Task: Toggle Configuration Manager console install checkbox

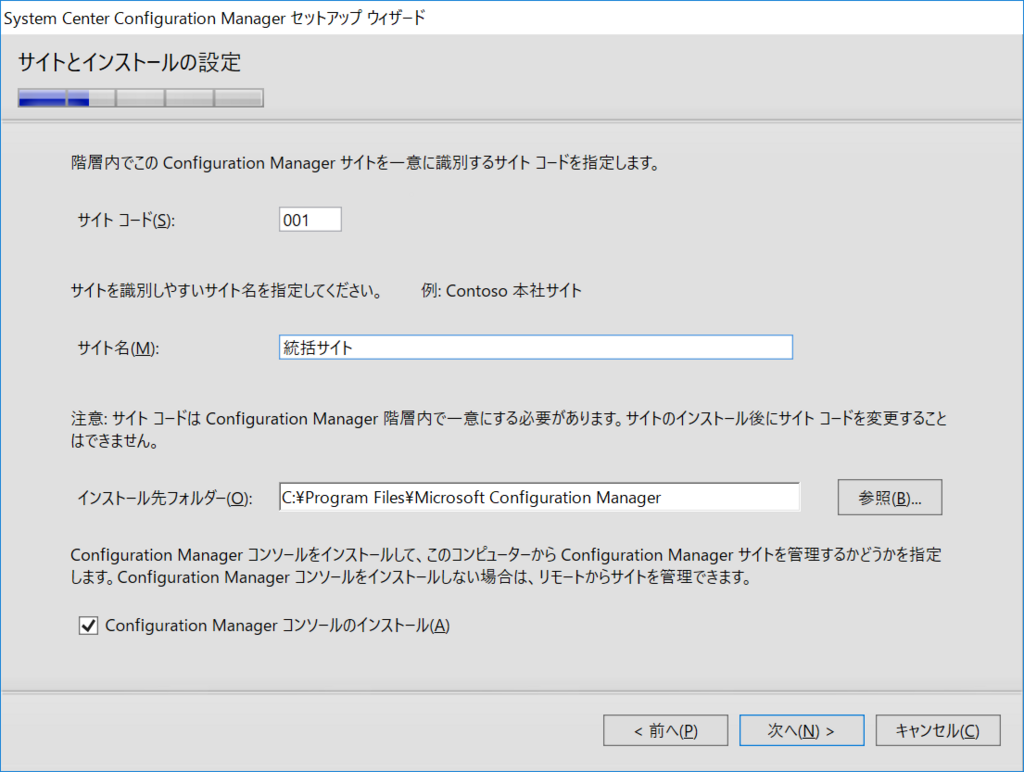Action: pyautogui.click(x=88, y=626)
